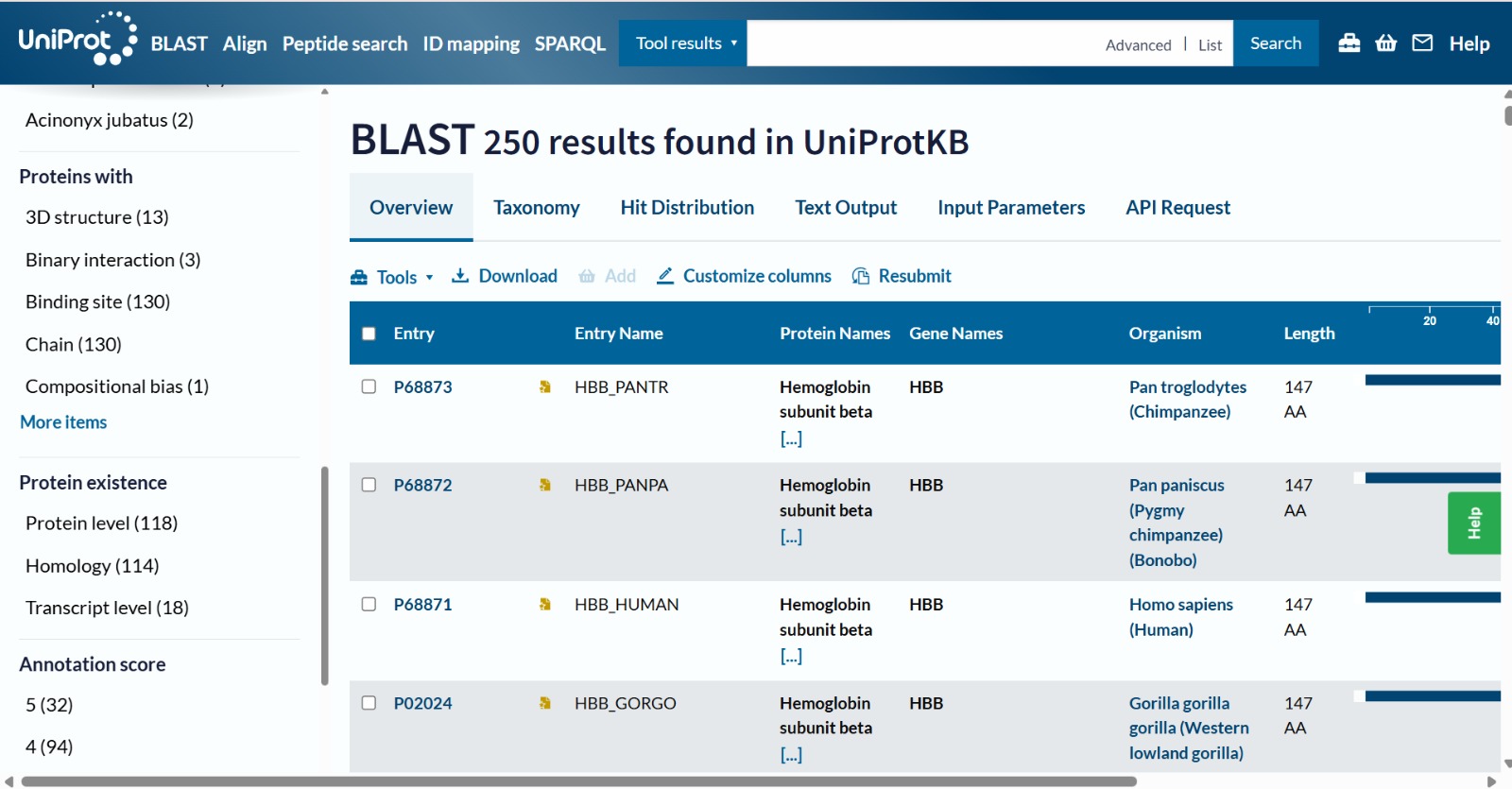Open the basket icon in header
Viewport: 1512px width, 789px height.
(1385, 43)
